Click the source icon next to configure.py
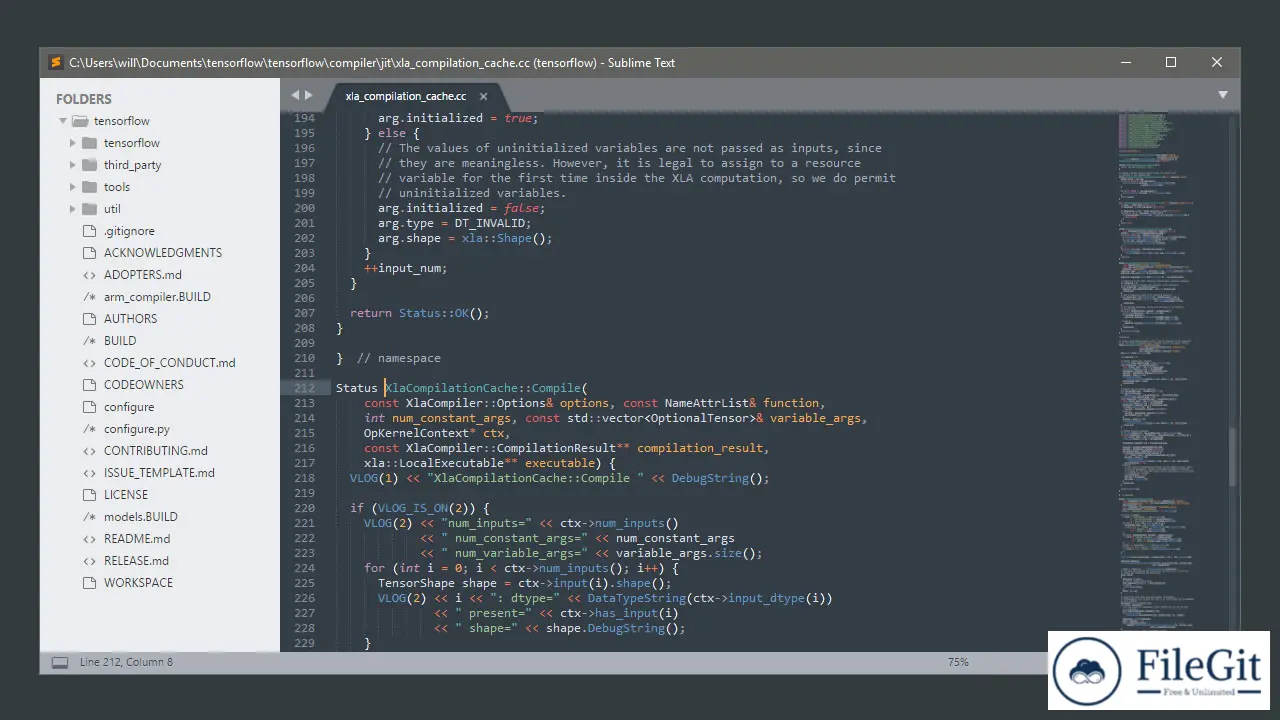This screenshot has height=720, width=1280. (89, 429)
